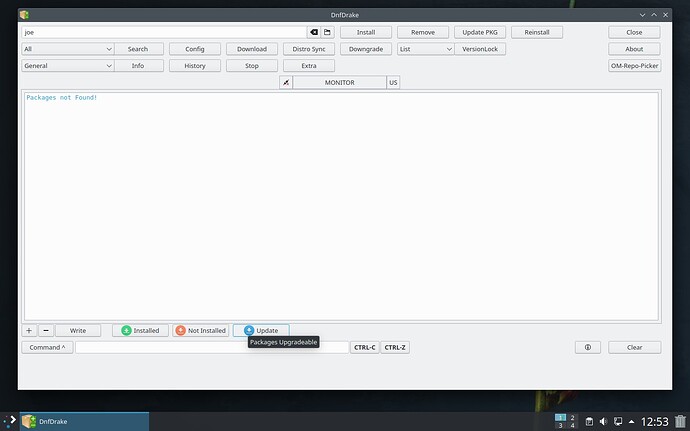Click the pin icon left of MONITOR
690x431 pixels.
pos(286,82)
